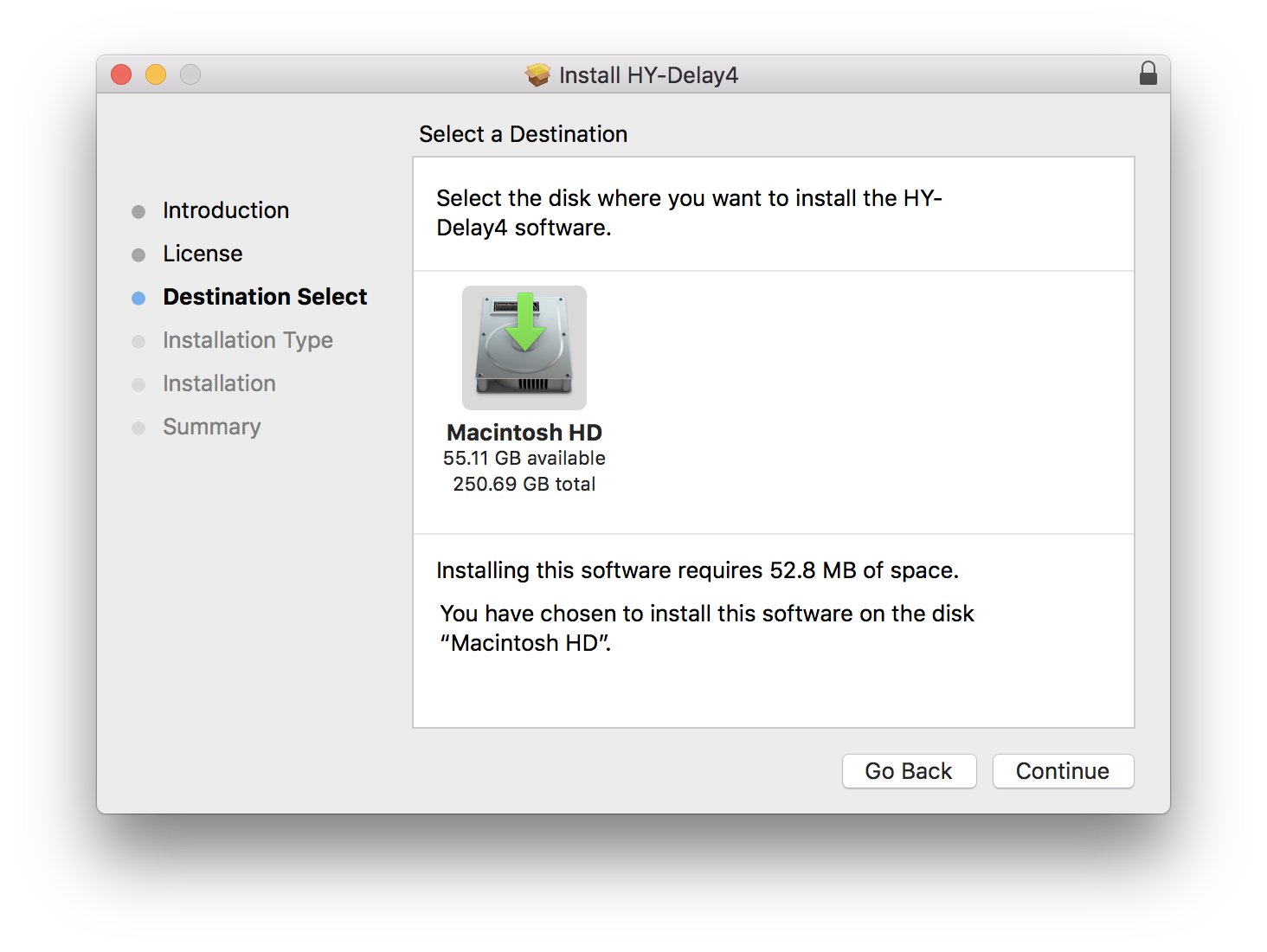Image resolution: width=1267 pixels, height=952 pixels.
Task: Click the Installation Type step label
Action: click(248, 340)
